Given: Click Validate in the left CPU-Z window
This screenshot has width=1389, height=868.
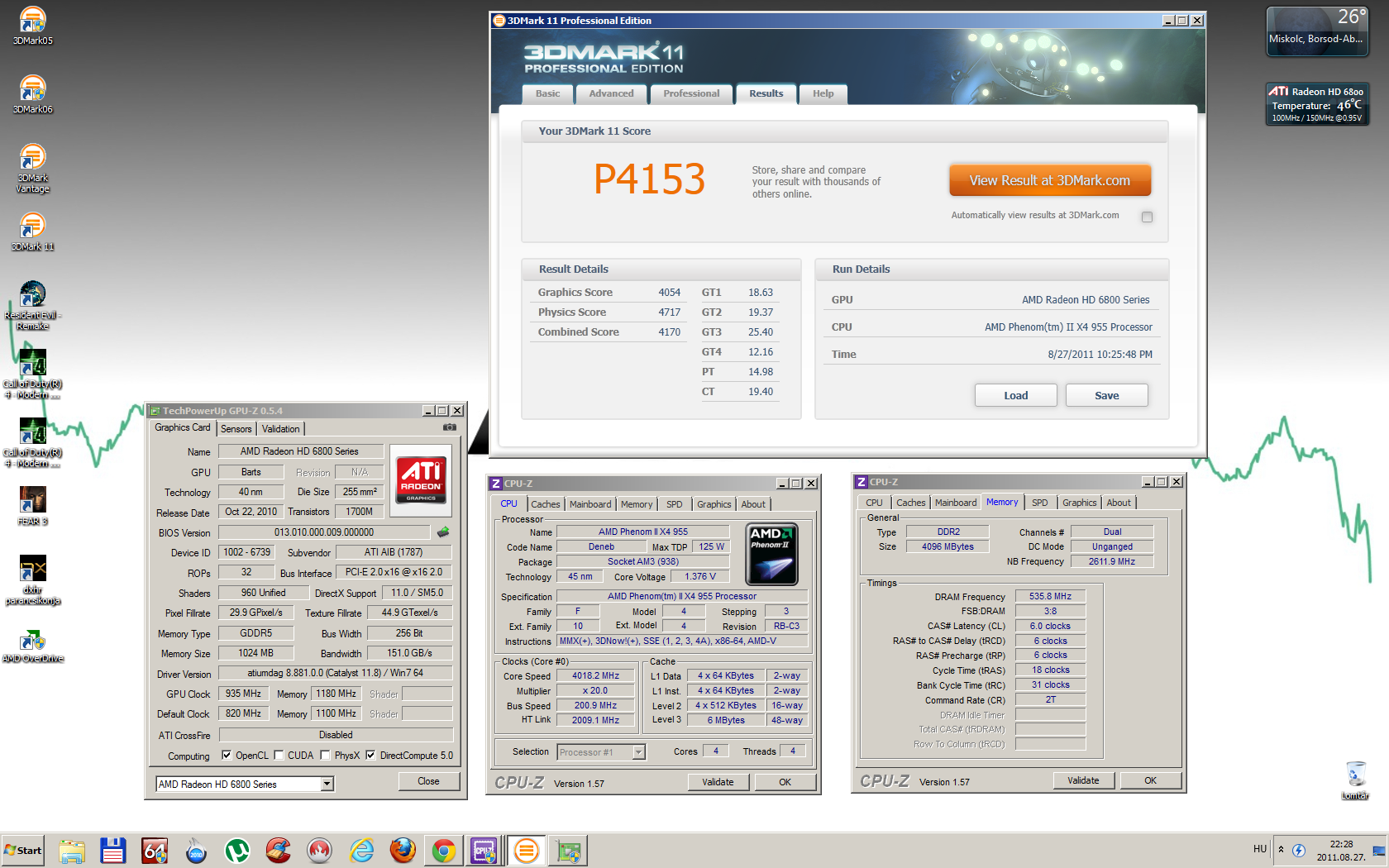Looking at the screenshot, I should coord(718,782).
